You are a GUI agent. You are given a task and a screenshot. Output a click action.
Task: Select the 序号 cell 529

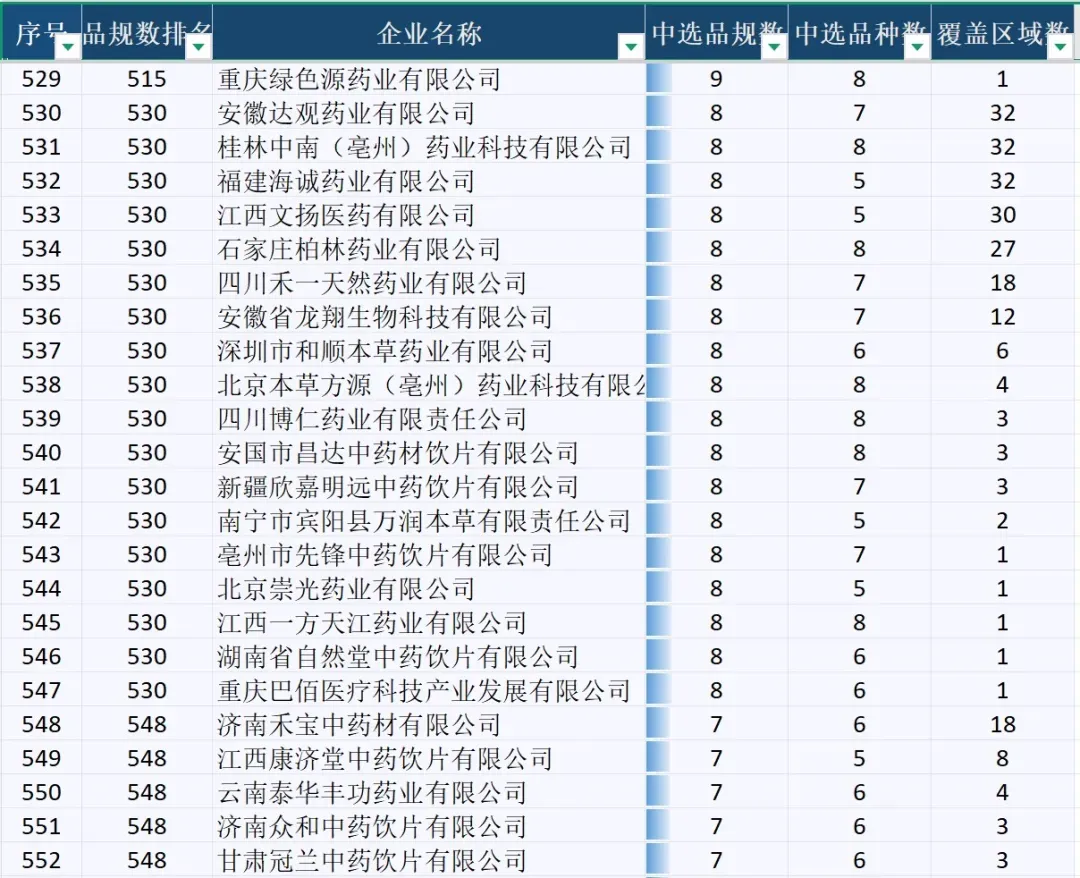pyautogui.click(x=41, y=79)
